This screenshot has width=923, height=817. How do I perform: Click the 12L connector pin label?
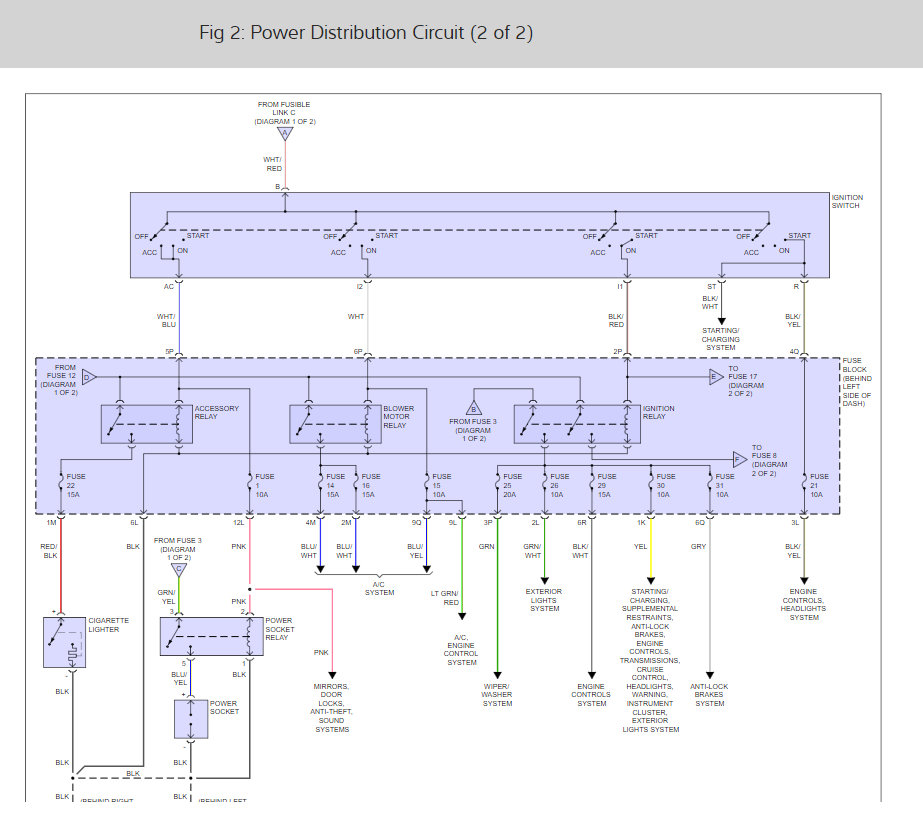(x=238, y=522)
